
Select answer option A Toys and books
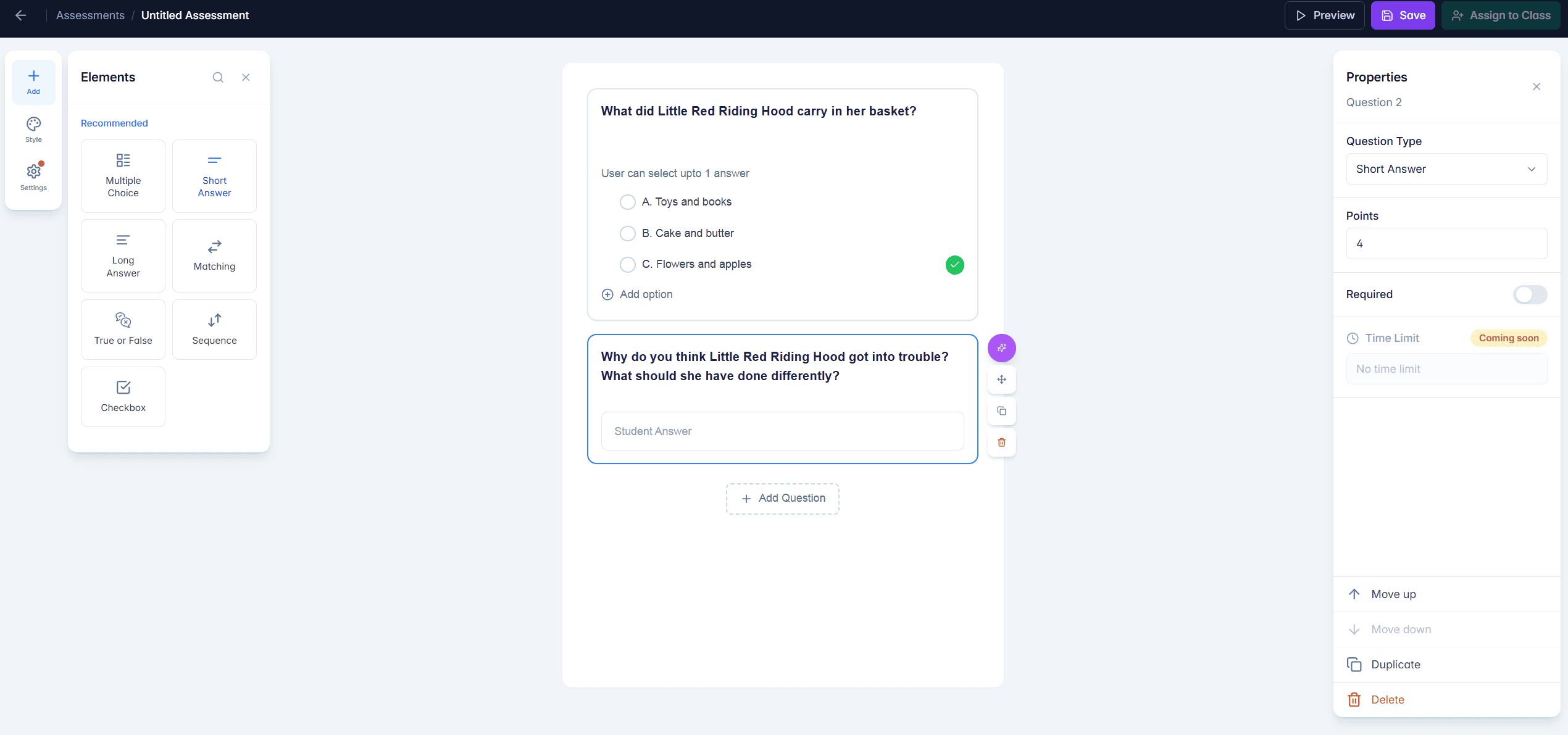click(627, 202)
